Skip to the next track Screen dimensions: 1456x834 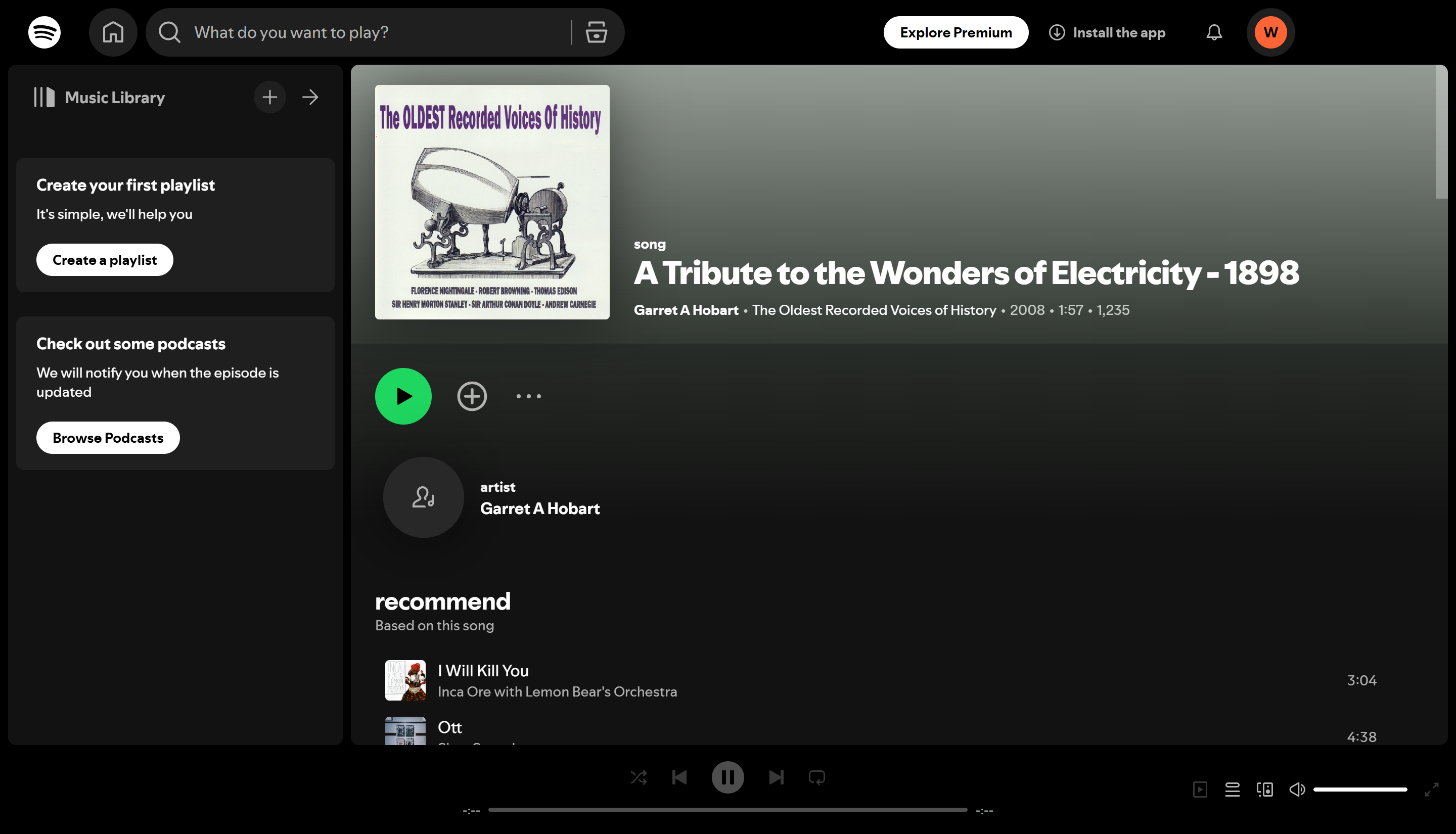pos(776,777)
